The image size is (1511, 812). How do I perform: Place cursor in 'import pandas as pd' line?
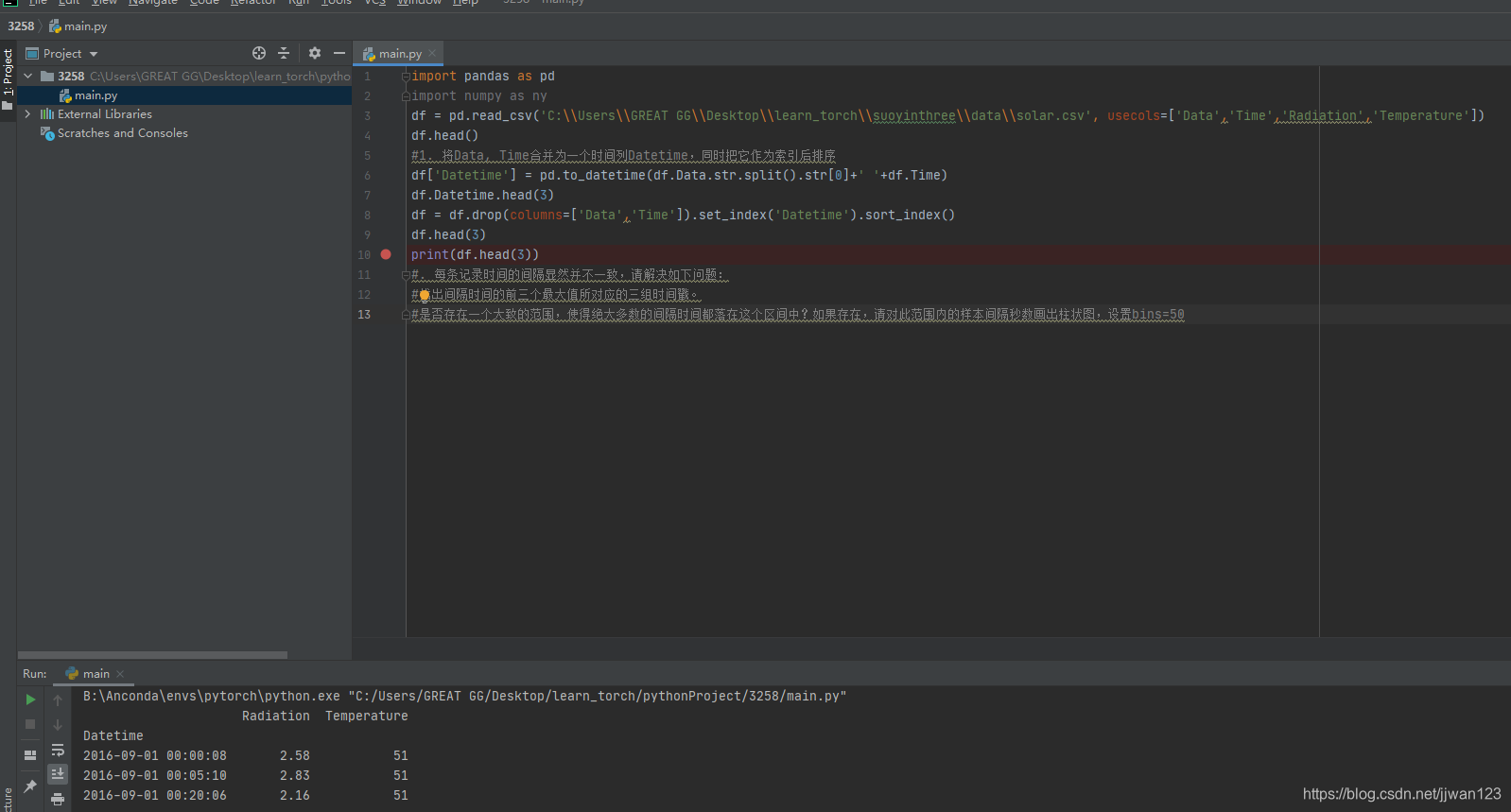coord(483,76)
